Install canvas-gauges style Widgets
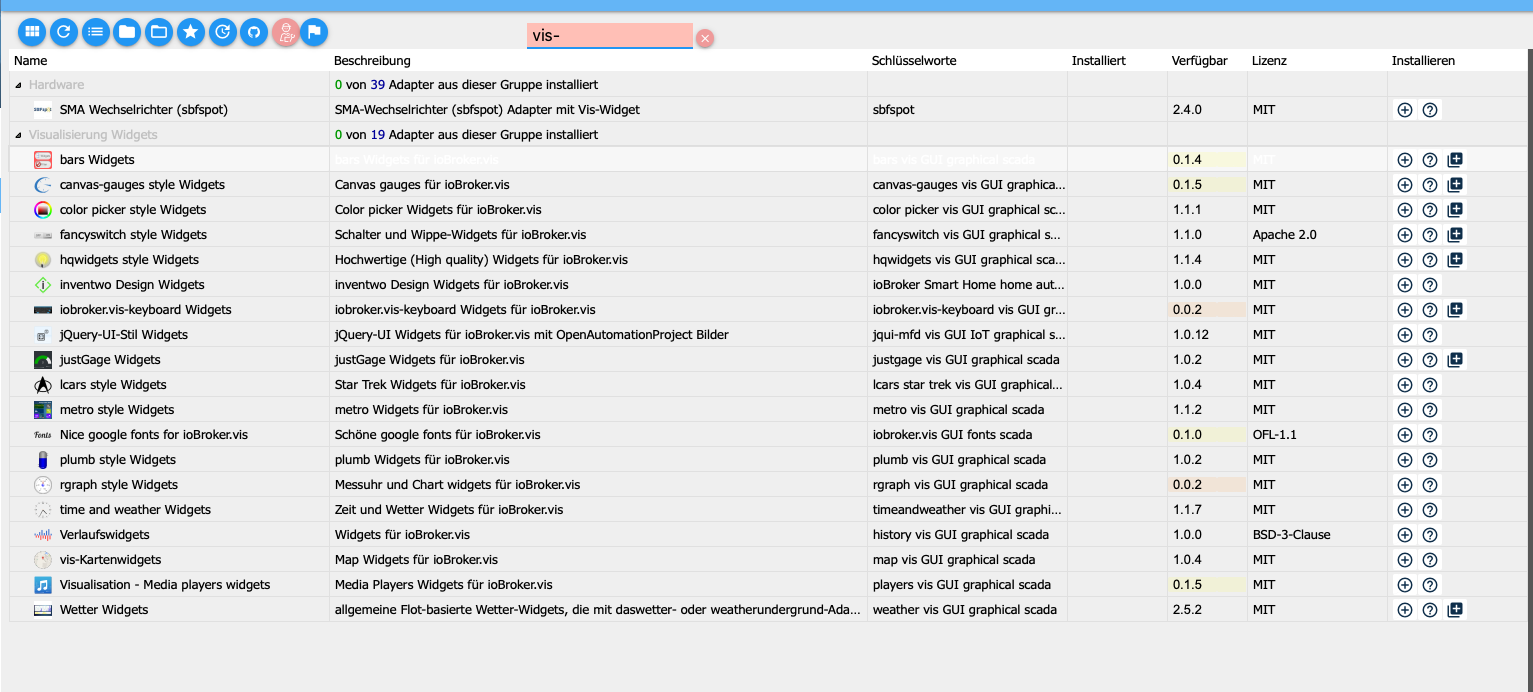 (x=1405, y=185)
